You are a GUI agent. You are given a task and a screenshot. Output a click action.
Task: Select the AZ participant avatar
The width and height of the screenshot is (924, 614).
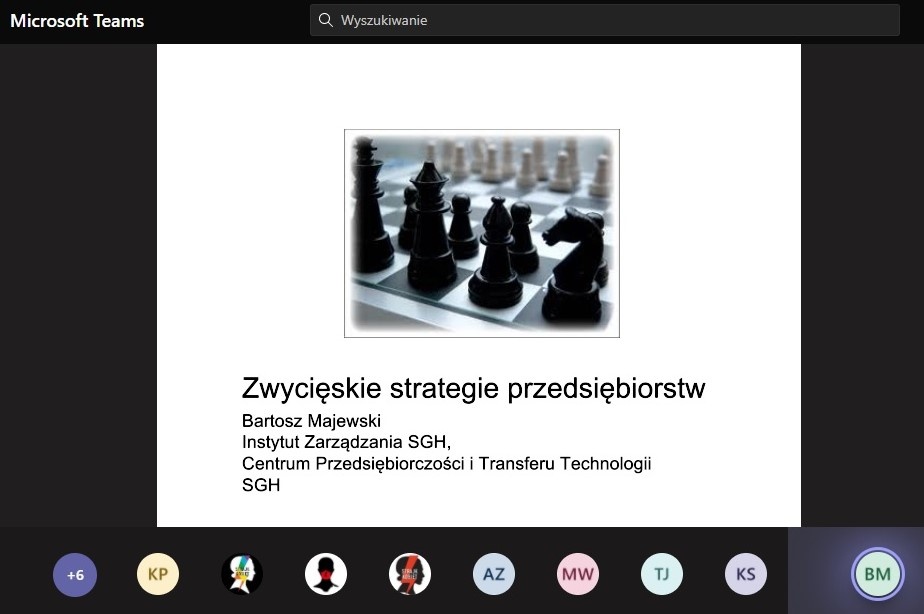[x=494, y=574]
